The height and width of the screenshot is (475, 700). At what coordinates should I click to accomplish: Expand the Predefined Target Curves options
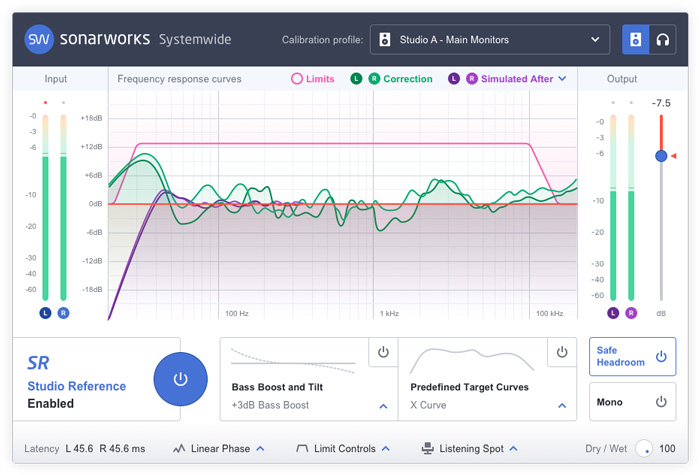click(x=562, y=406)
